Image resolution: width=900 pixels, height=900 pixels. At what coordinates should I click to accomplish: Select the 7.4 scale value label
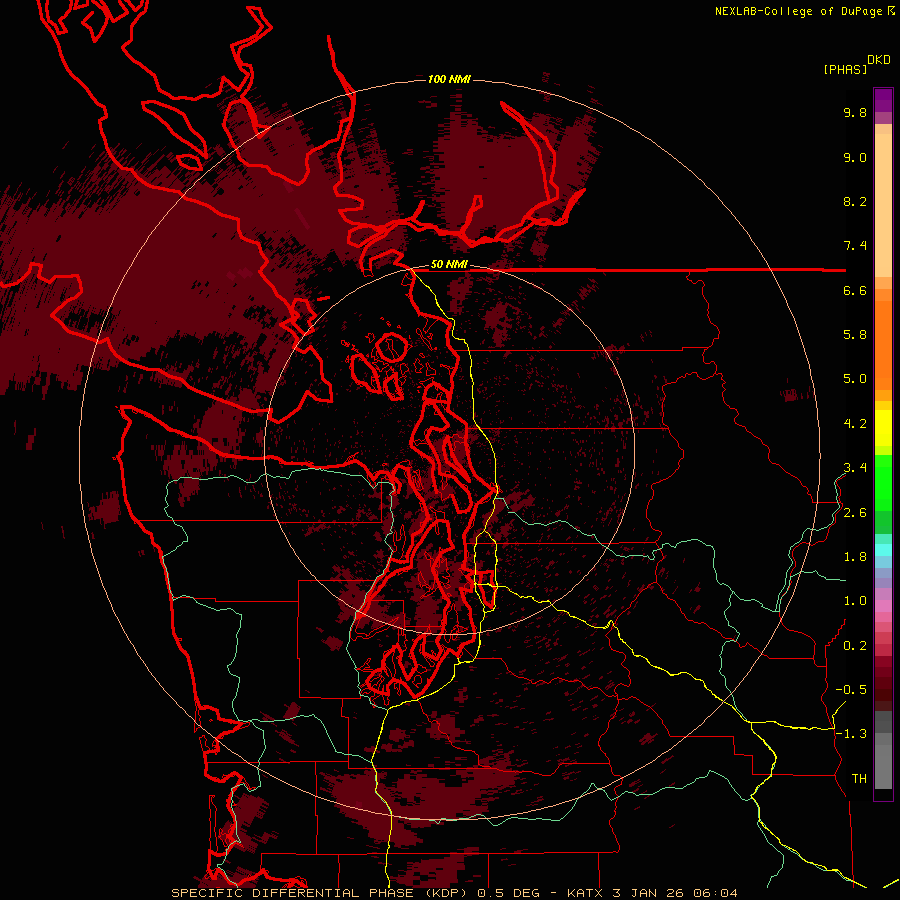tap(855, 246)
